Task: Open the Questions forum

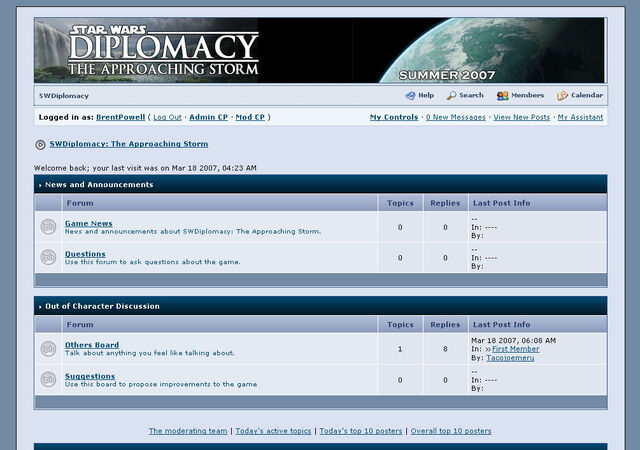Action: coord(85,254)
